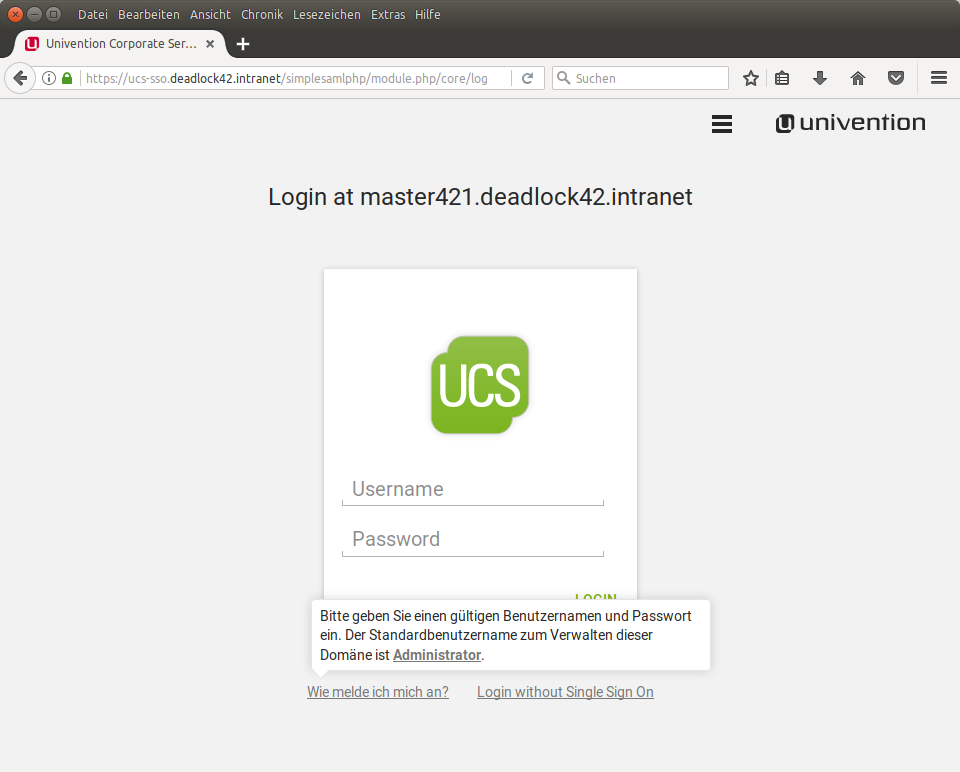This screenshot has width=960, height=772.
Task: Focus the Password field
Action: (472, 539)
